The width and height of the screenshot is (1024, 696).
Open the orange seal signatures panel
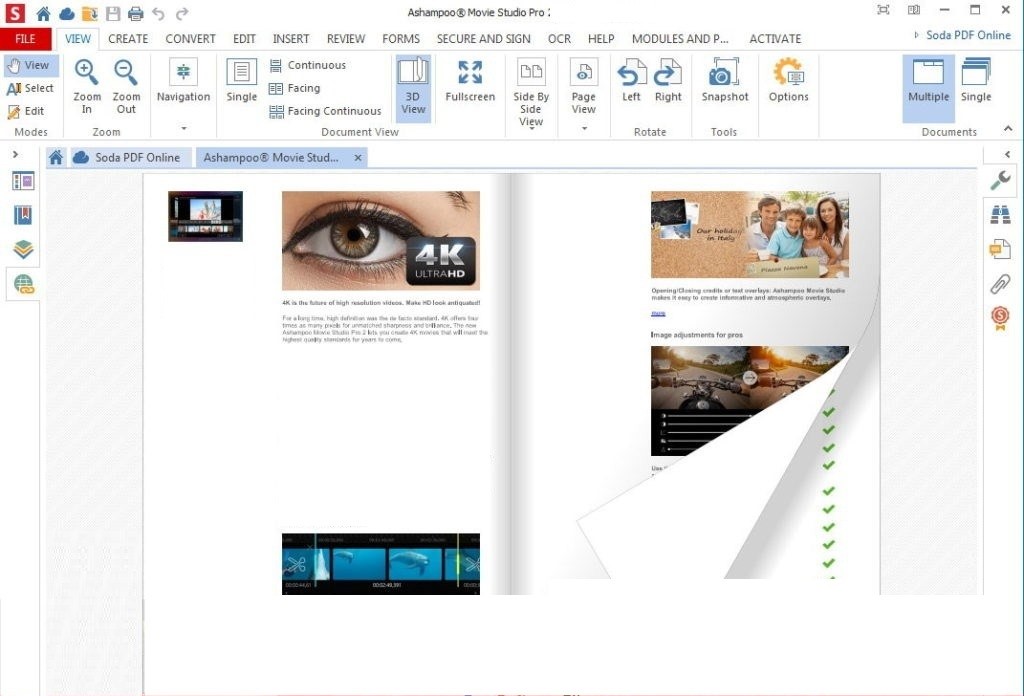pos(1000,318)
